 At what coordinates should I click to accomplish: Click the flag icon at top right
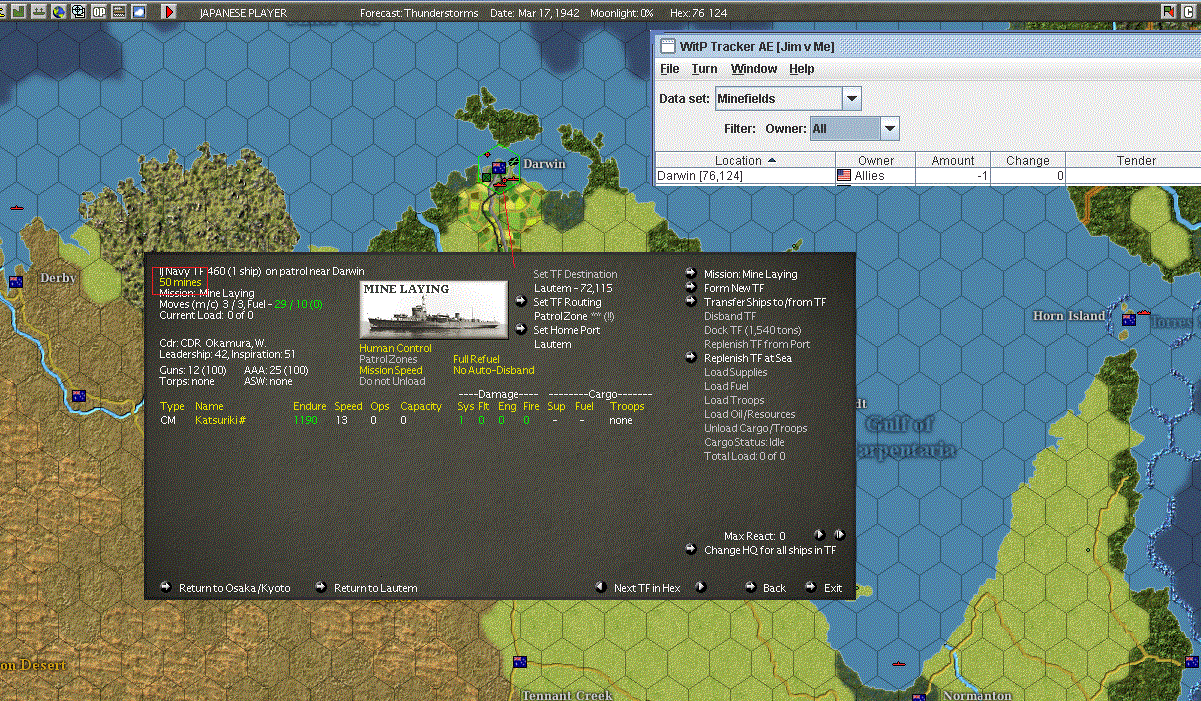click(x=1171, y=11)
